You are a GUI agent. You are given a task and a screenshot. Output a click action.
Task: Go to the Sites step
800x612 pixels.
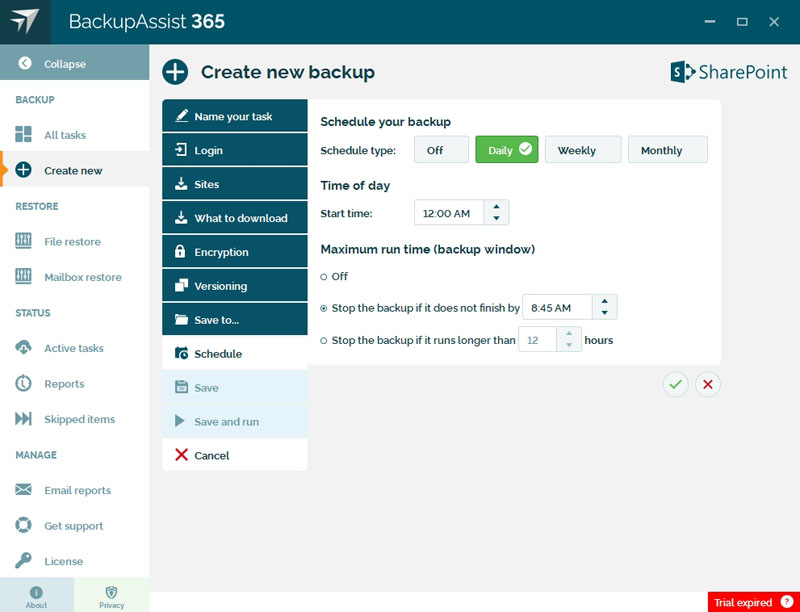[x=235, y=184]
